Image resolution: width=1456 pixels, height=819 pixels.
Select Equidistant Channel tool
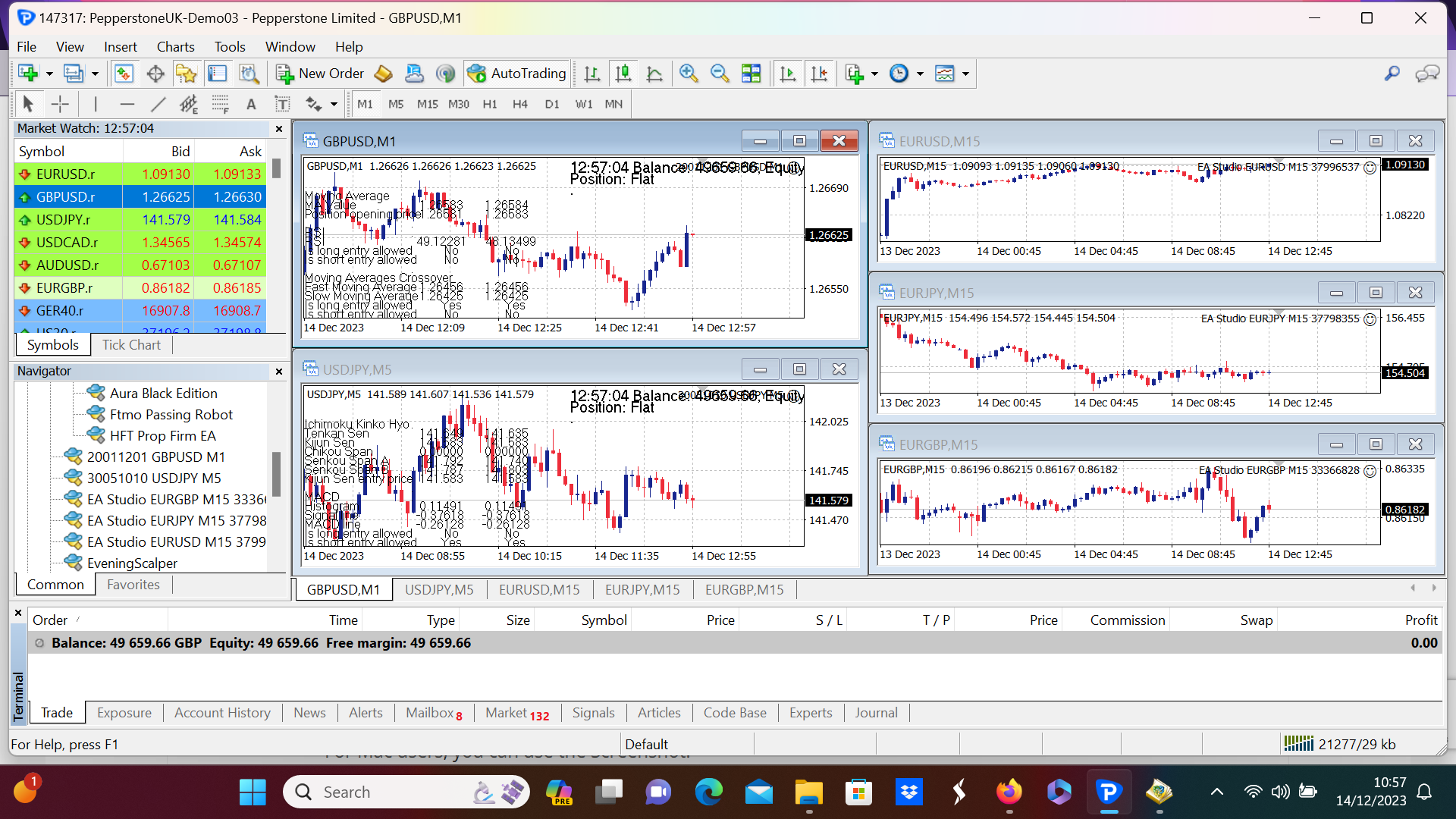tap(189, 104)
